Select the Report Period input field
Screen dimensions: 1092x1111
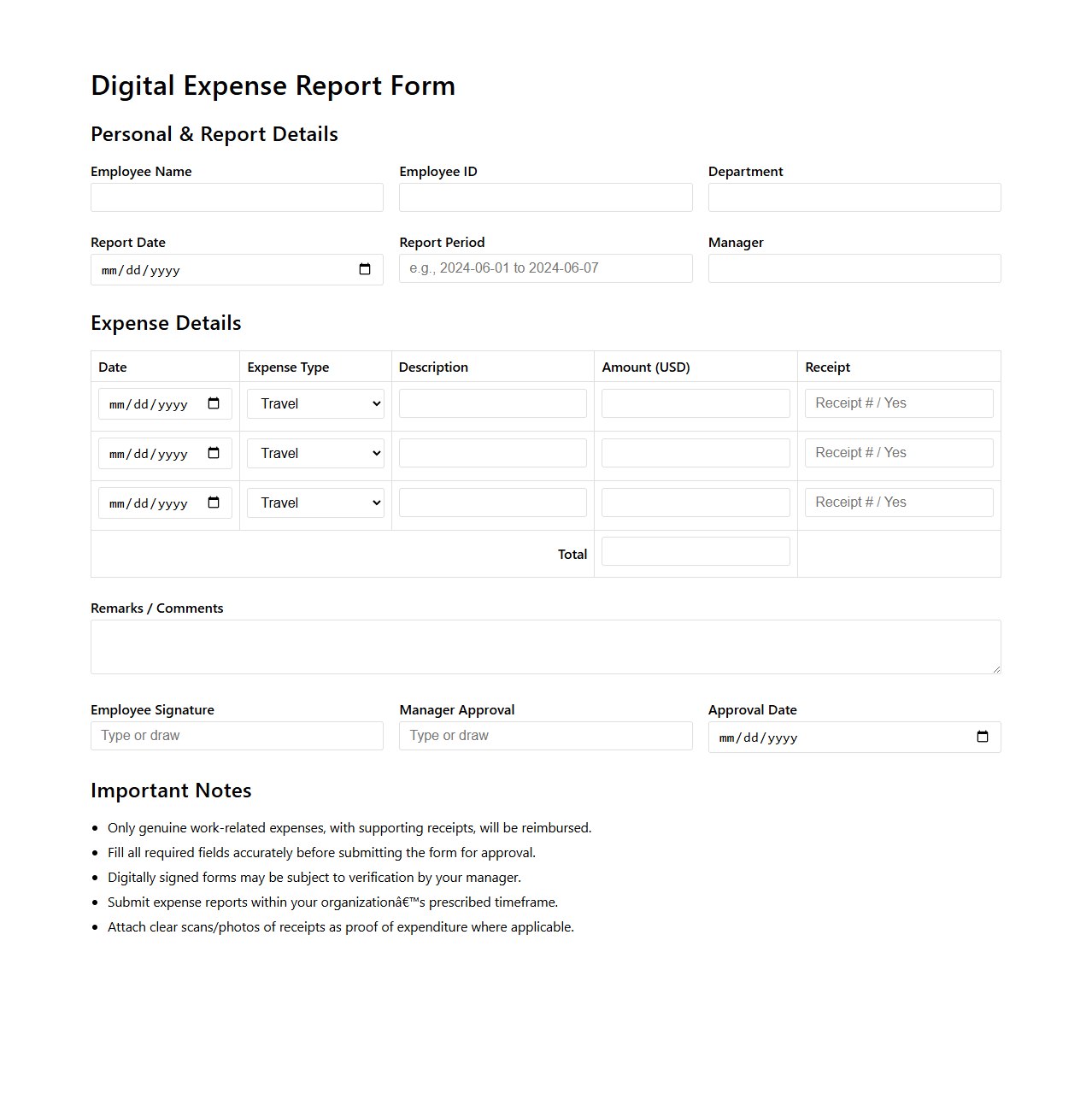tap(545, 268)
